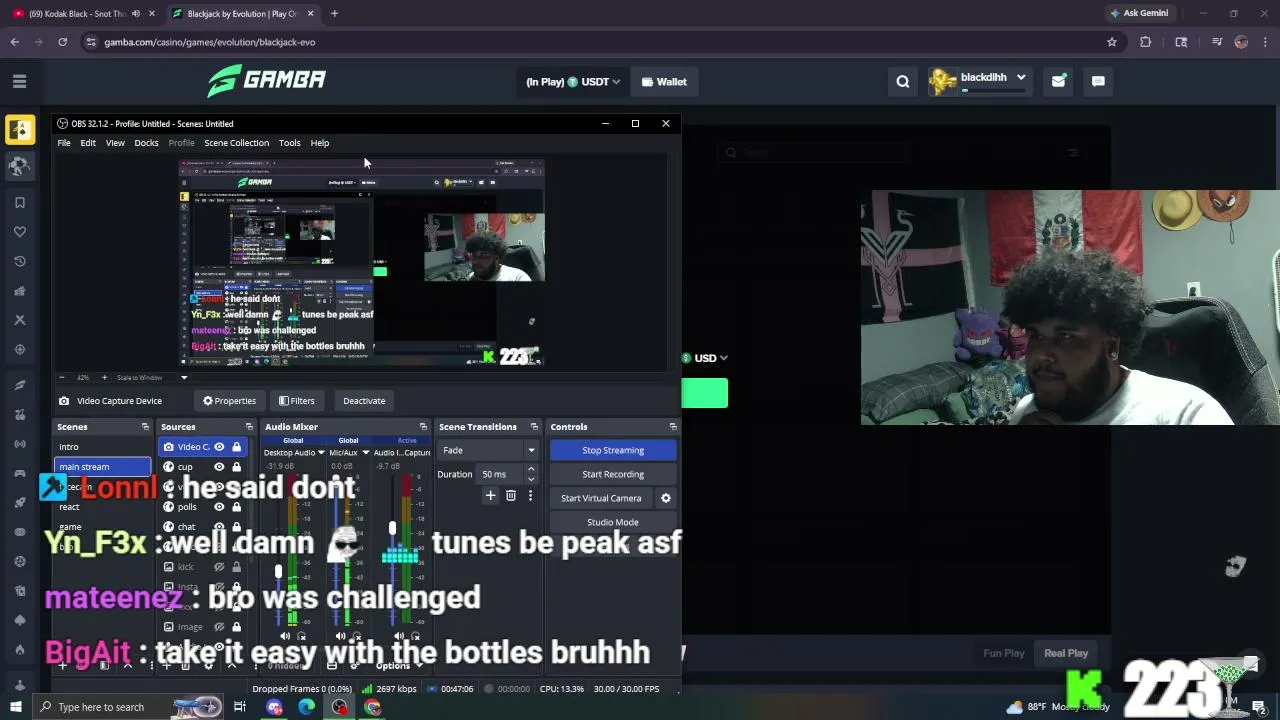Screen dimensions: 1280x720
Task: Open source Filters in OBS toolbar
Action: [x=297, y=401]
